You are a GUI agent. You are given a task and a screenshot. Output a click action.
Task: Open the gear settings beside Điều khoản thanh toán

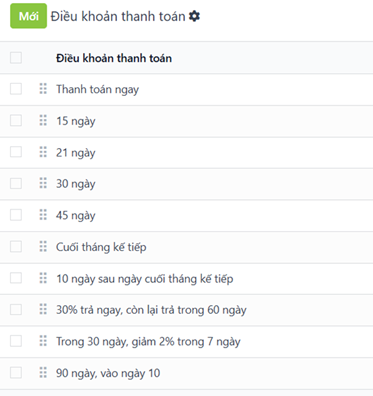pos(194,16)
